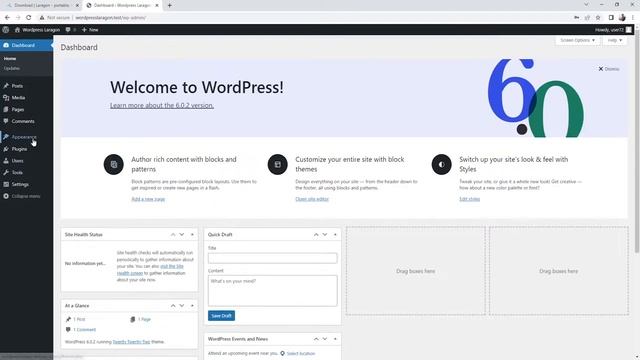Toggle Site Health Status panel collapse
The height and width of the screenshot is (360, 640).
[192, 235]
